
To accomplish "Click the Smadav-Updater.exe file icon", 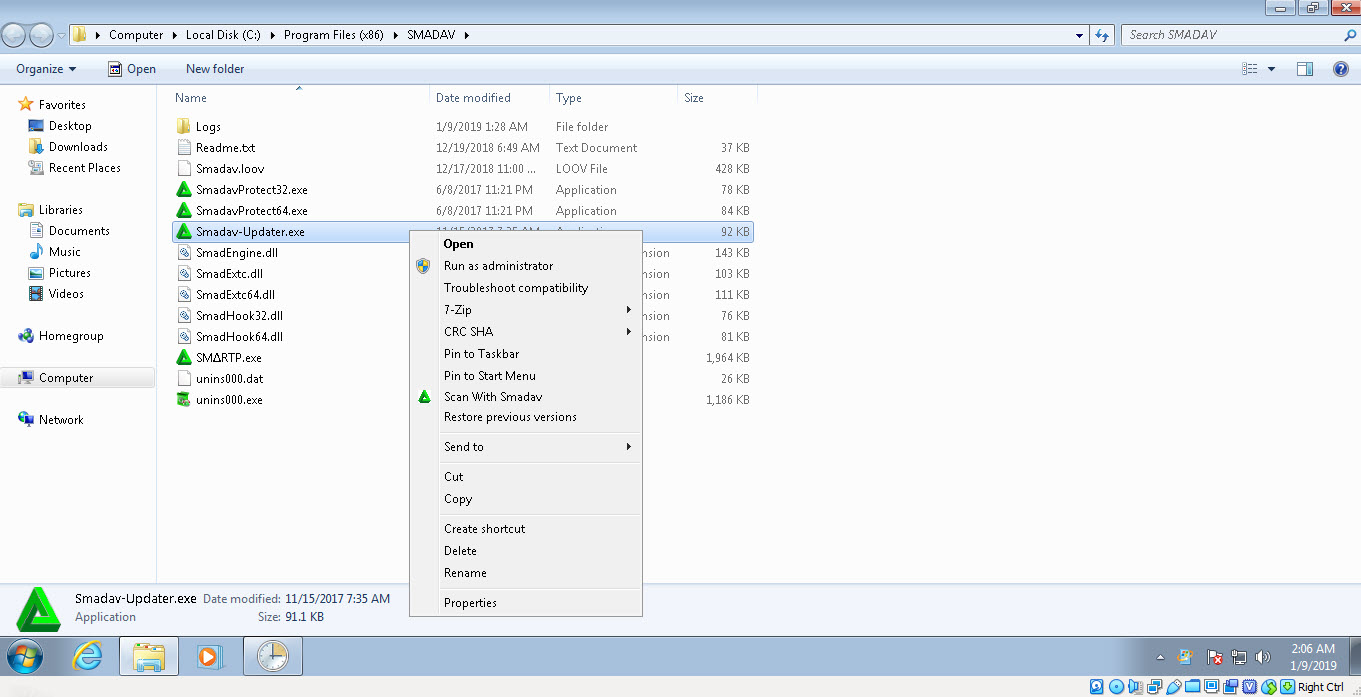I will pyautogui.click(x=184, y=232).
